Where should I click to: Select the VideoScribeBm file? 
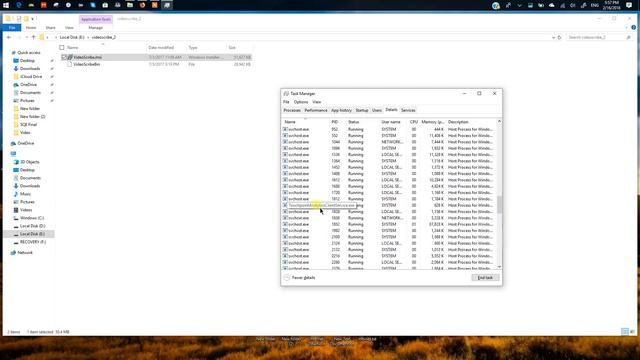tap(87, 64)
